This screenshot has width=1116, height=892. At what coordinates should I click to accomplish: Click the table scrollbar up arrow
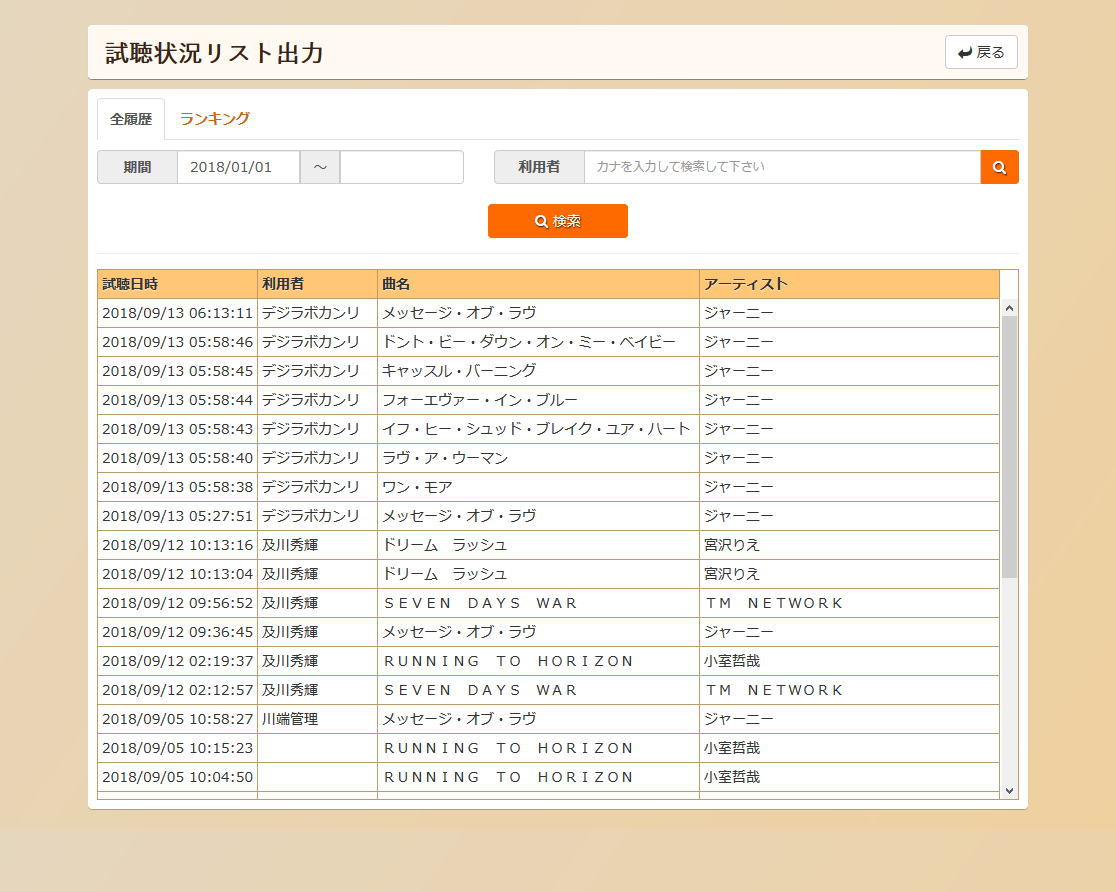(x=1009, y=308)
